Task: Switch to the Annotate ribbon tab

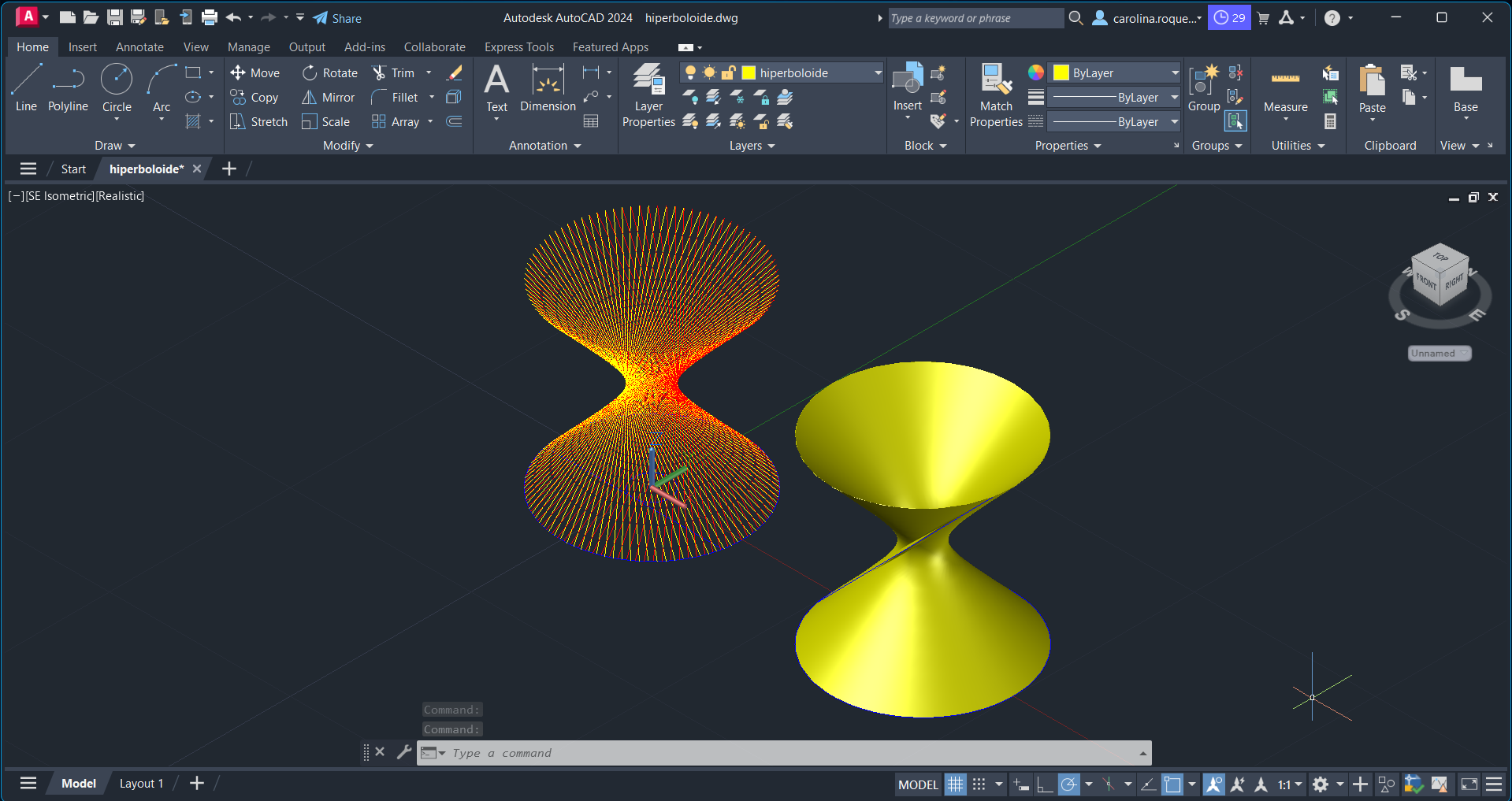Action: 139,47
